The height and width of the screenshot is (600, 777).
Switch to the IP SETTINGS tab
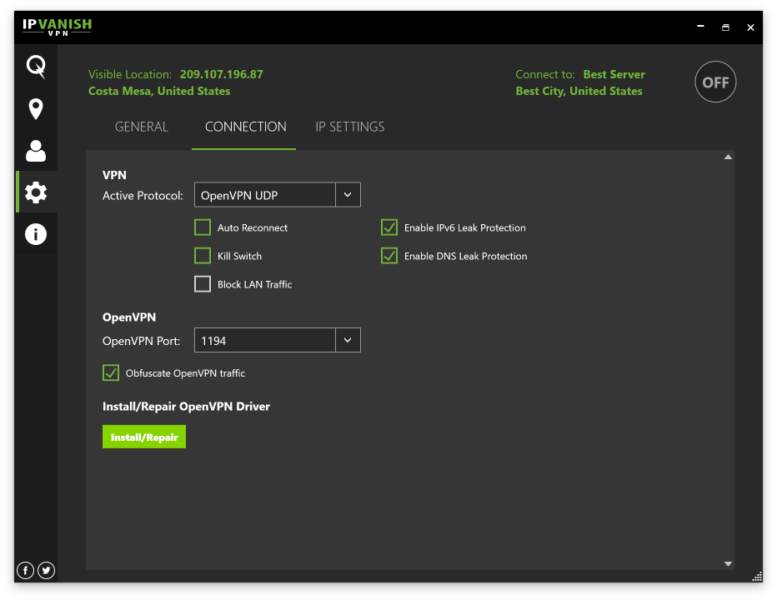tap(350, 127)
